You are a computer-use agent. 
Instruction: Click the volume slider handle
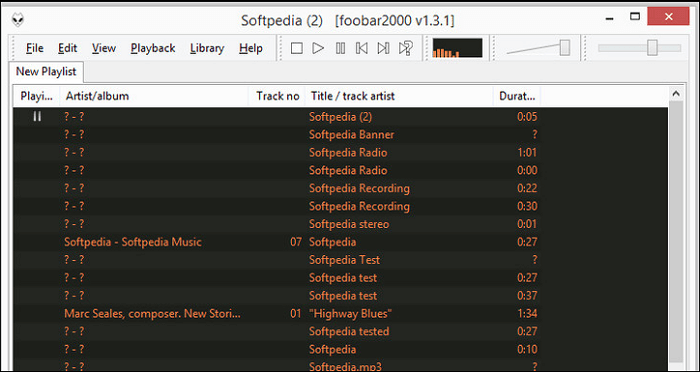565,48
